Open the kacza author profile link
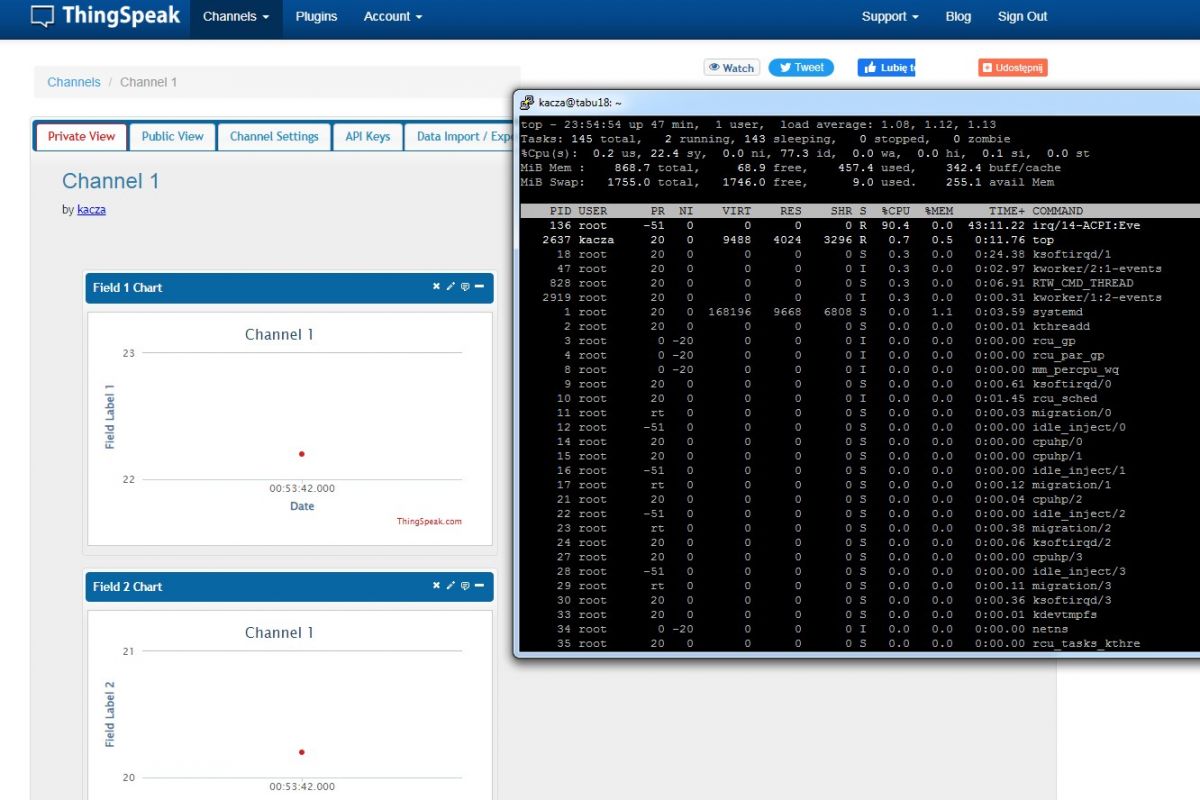Viewport: 1200px width, 800px height. tap(91, 210)
